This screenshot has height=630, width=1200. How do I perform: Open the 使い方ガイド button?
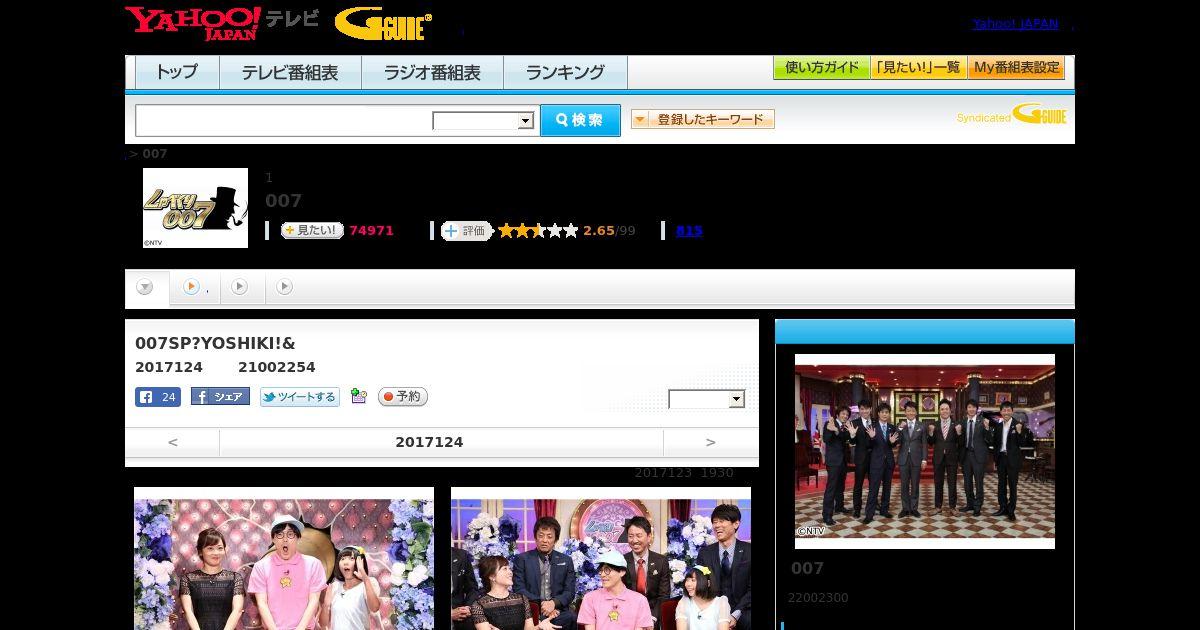pyautogui.click(x=821, y=68)
